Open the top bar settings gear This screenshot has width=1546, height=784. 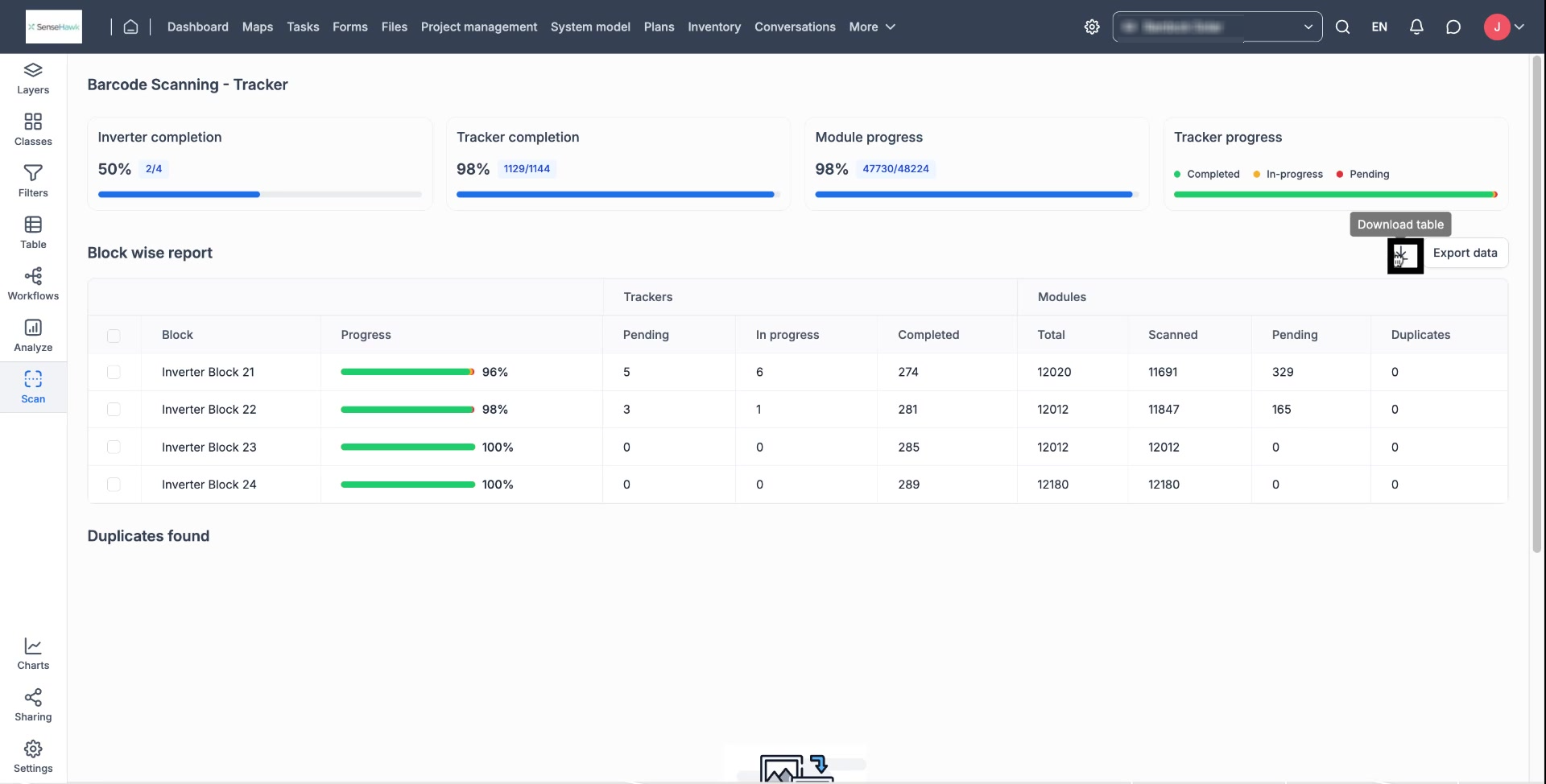(1092, 27)
